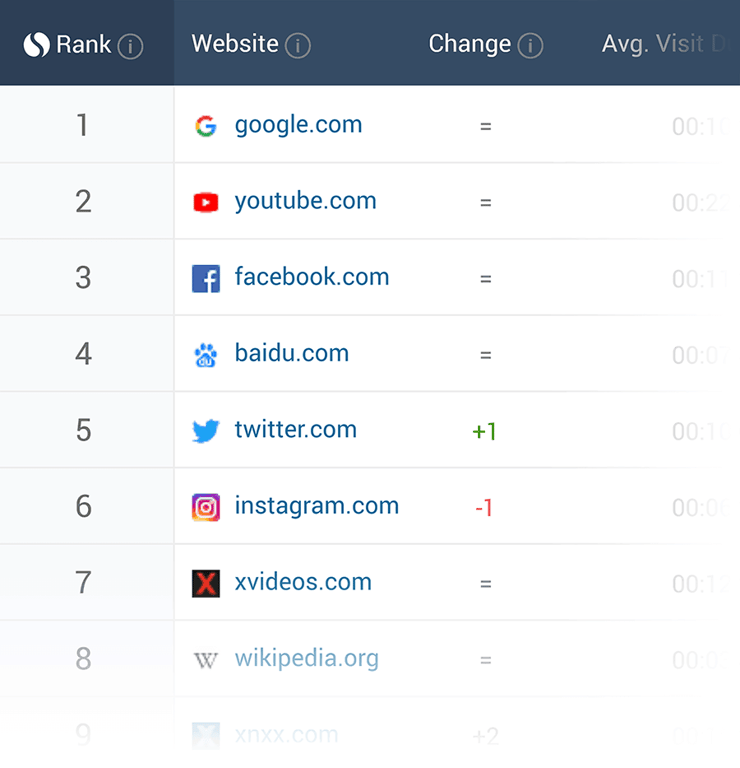Select the twitter.com link
The height and width of the screenshot is (768, 740).
pyautogui.click(x=295, y=430)
